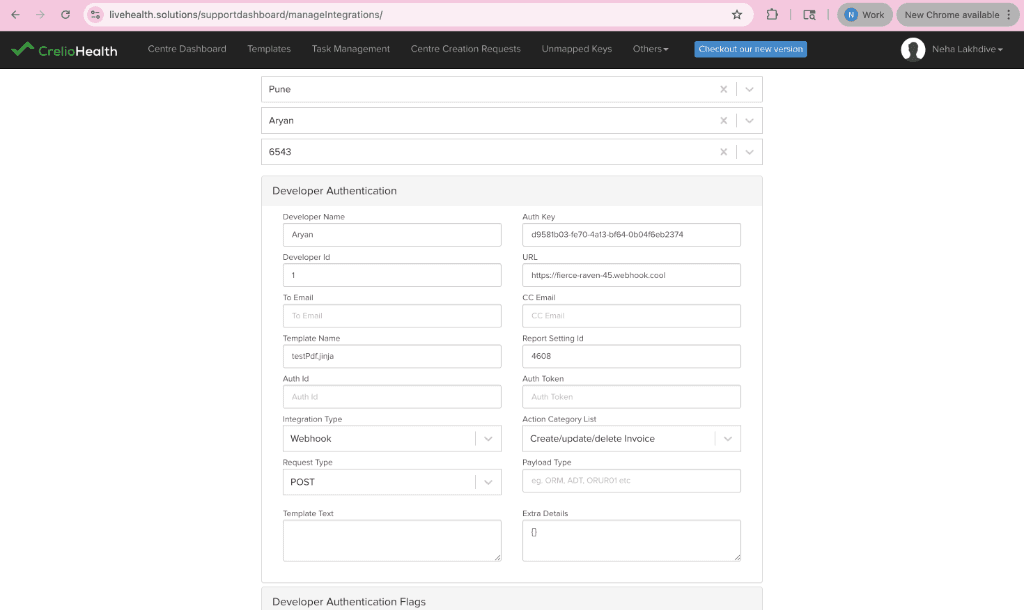The image size is (1024, 610).
Task: Grab the Template Text resize handle
Action: click(x=498, y=558)
